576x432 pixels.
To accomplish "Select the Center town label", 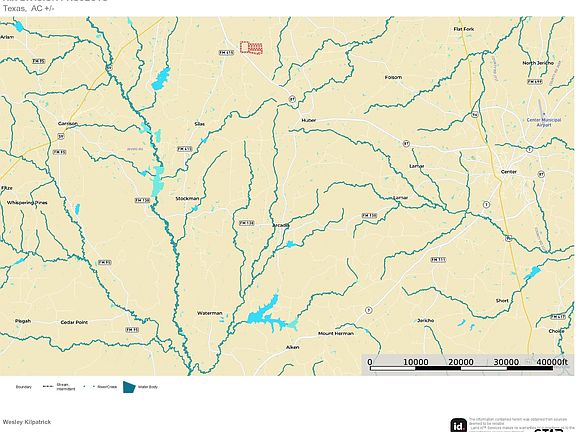I will [509, 172].
